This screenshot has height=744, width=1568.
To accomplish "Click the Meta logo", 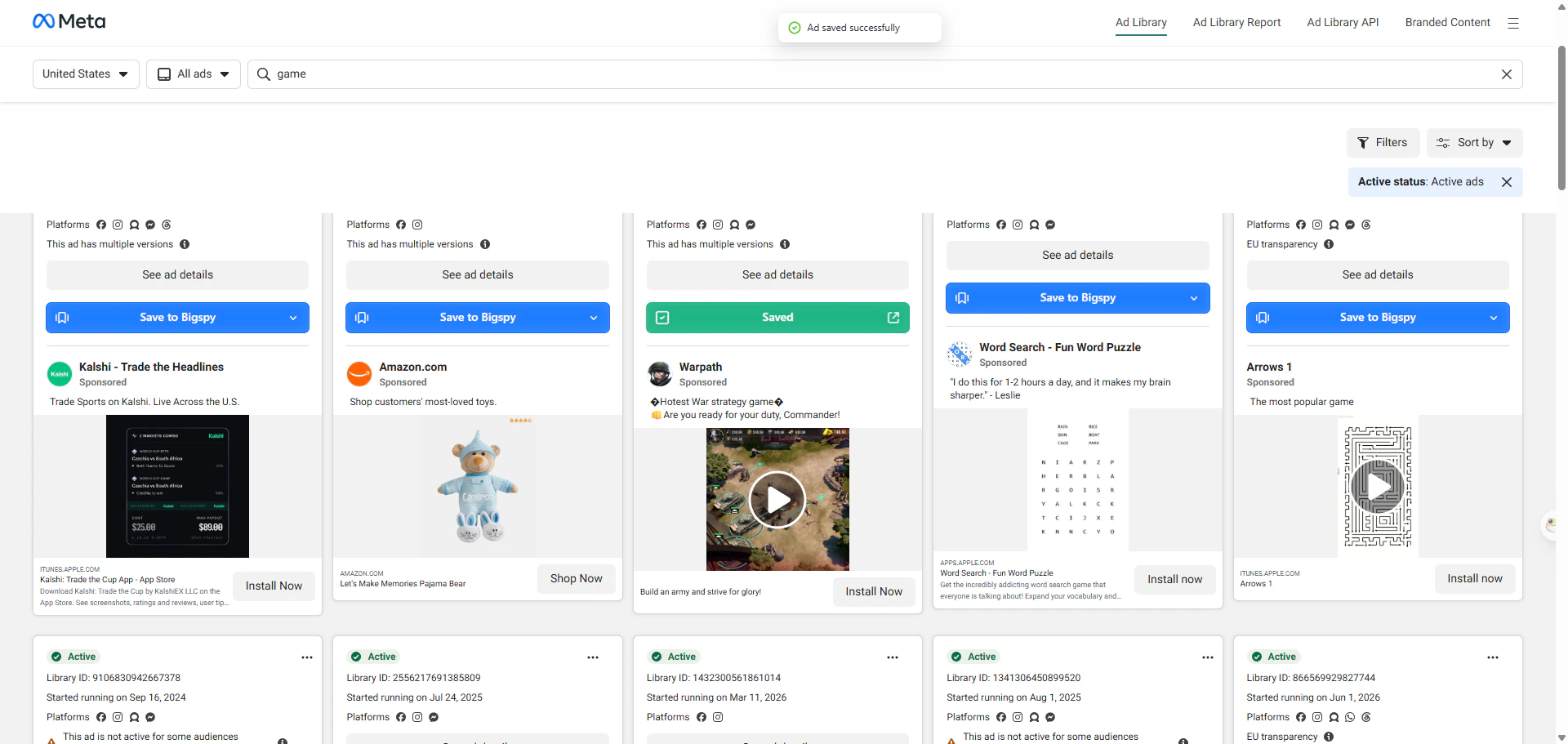I will coord(69,21).
